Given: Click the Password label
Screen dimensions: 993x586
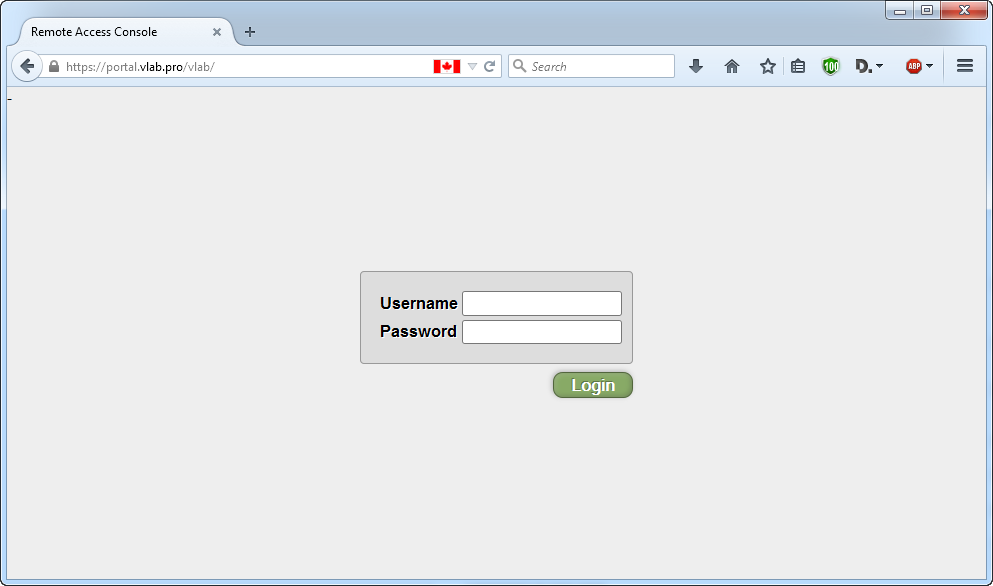Looking at the screenshot, I should (418, 331).
